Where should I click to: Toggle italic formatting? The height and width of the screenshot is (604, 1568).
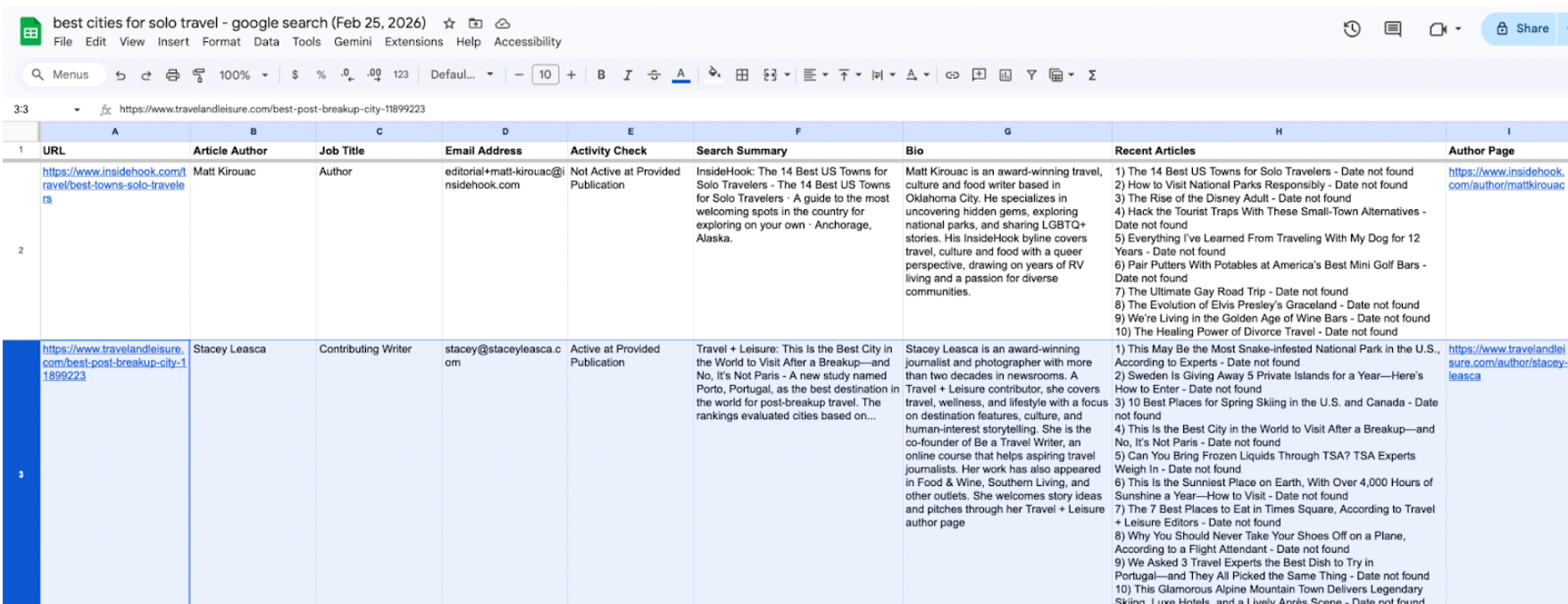click(628, 75)
